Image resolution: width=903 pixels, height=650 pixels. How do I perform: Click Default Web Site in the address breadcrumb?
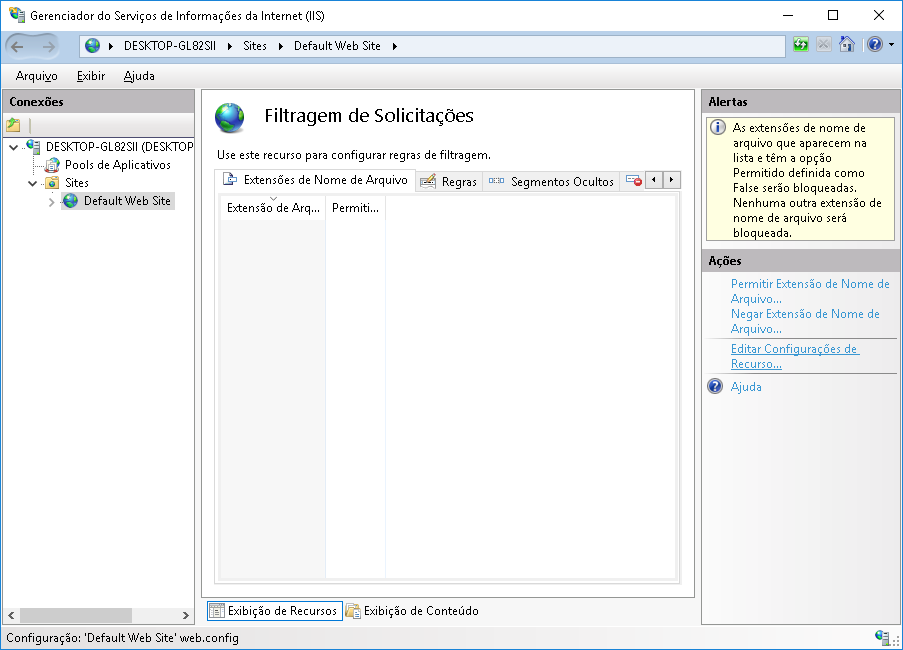tap(337, 46)
